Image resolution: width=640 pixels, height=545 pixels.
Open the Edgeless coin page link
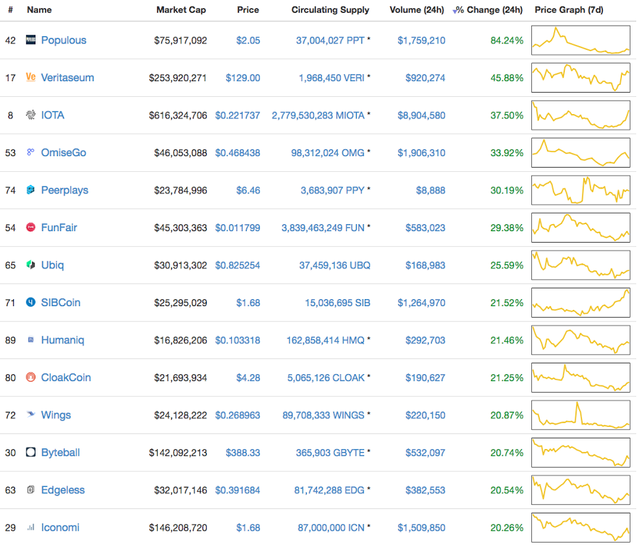coord(63,490)
